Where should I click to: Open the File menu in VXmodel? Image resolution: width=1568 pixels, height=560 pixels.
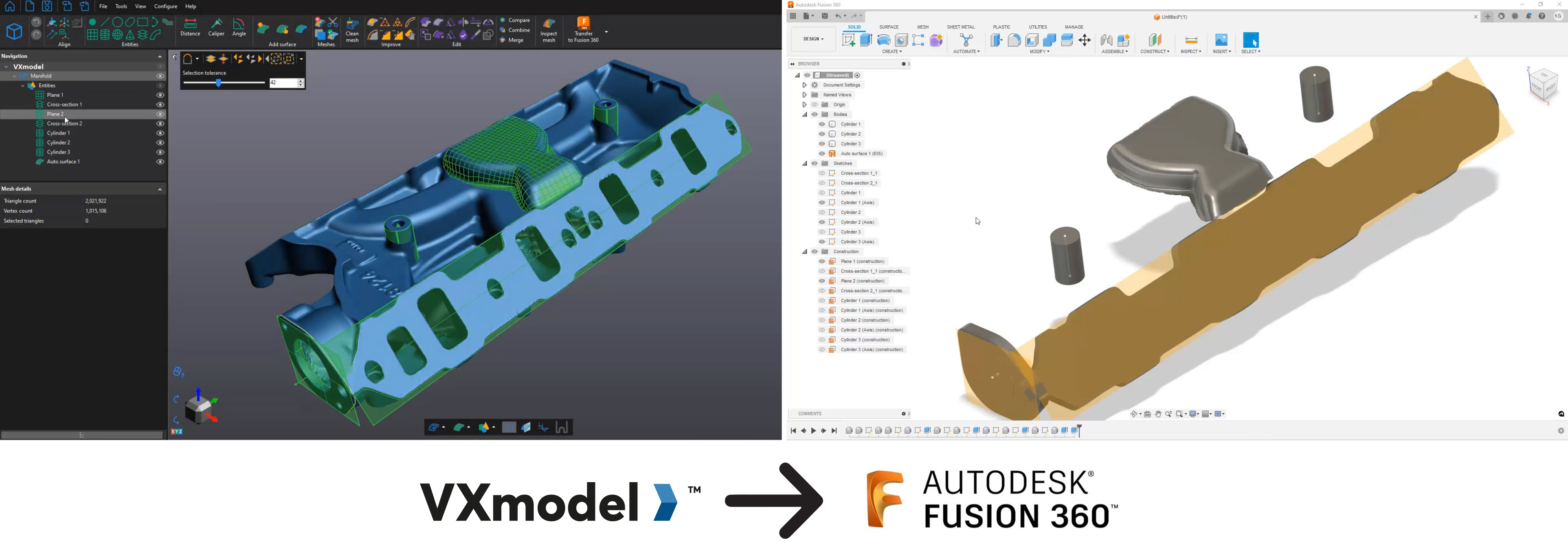[x=103, y=7]
